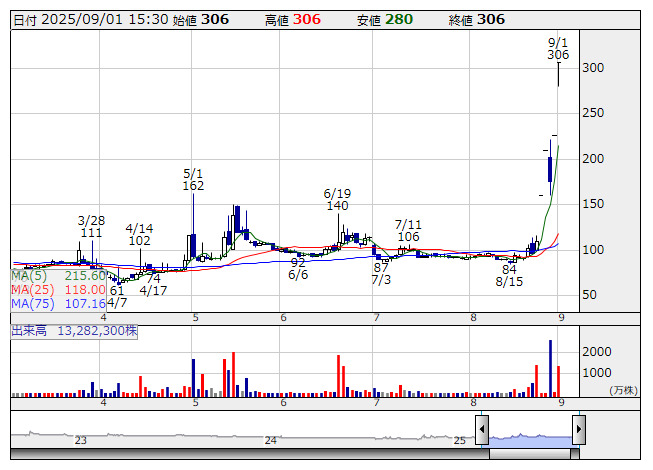Image resolution: width=653 pixels, height=470 pixels.
Task: Click the right range handle arrow
Action: click(x=578, y=430)
